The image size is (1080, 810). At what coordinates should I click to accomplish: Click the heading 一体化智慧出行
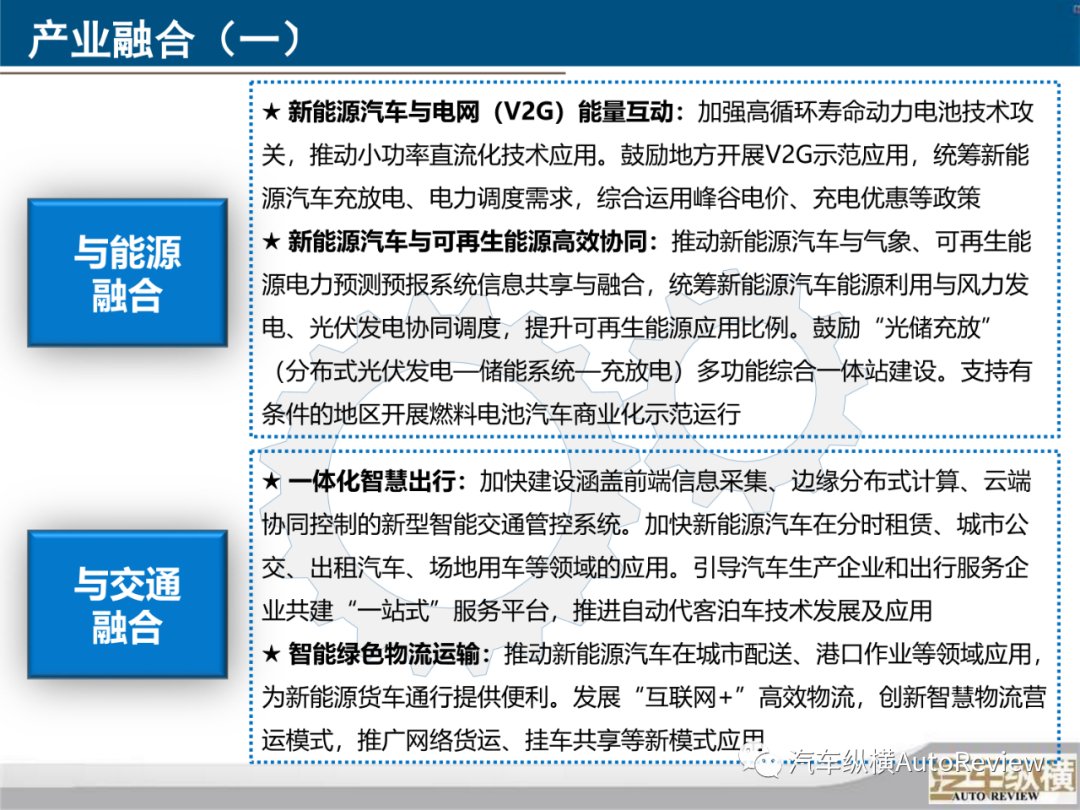377,481
